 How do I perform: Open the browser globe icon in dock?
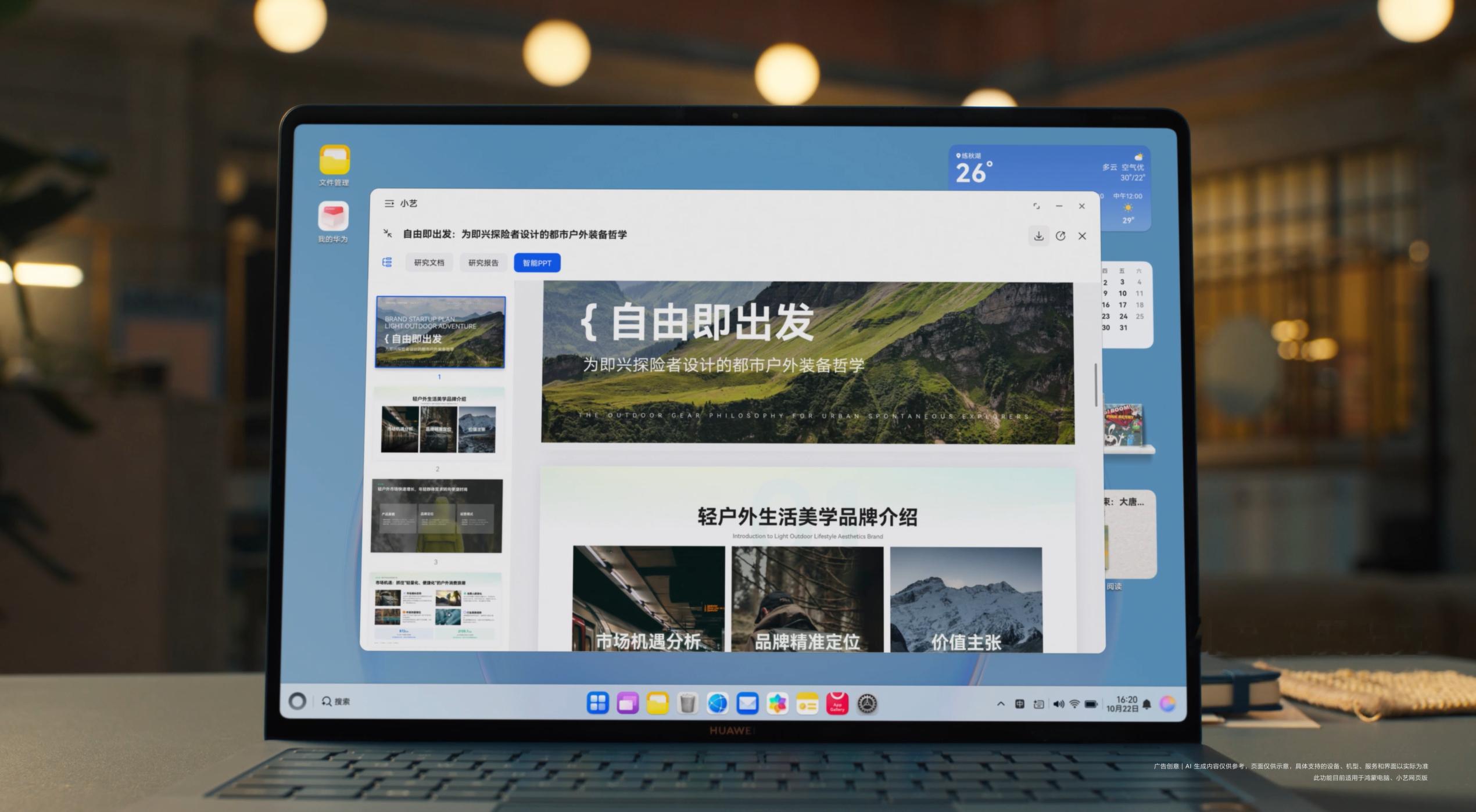point(717,703)
